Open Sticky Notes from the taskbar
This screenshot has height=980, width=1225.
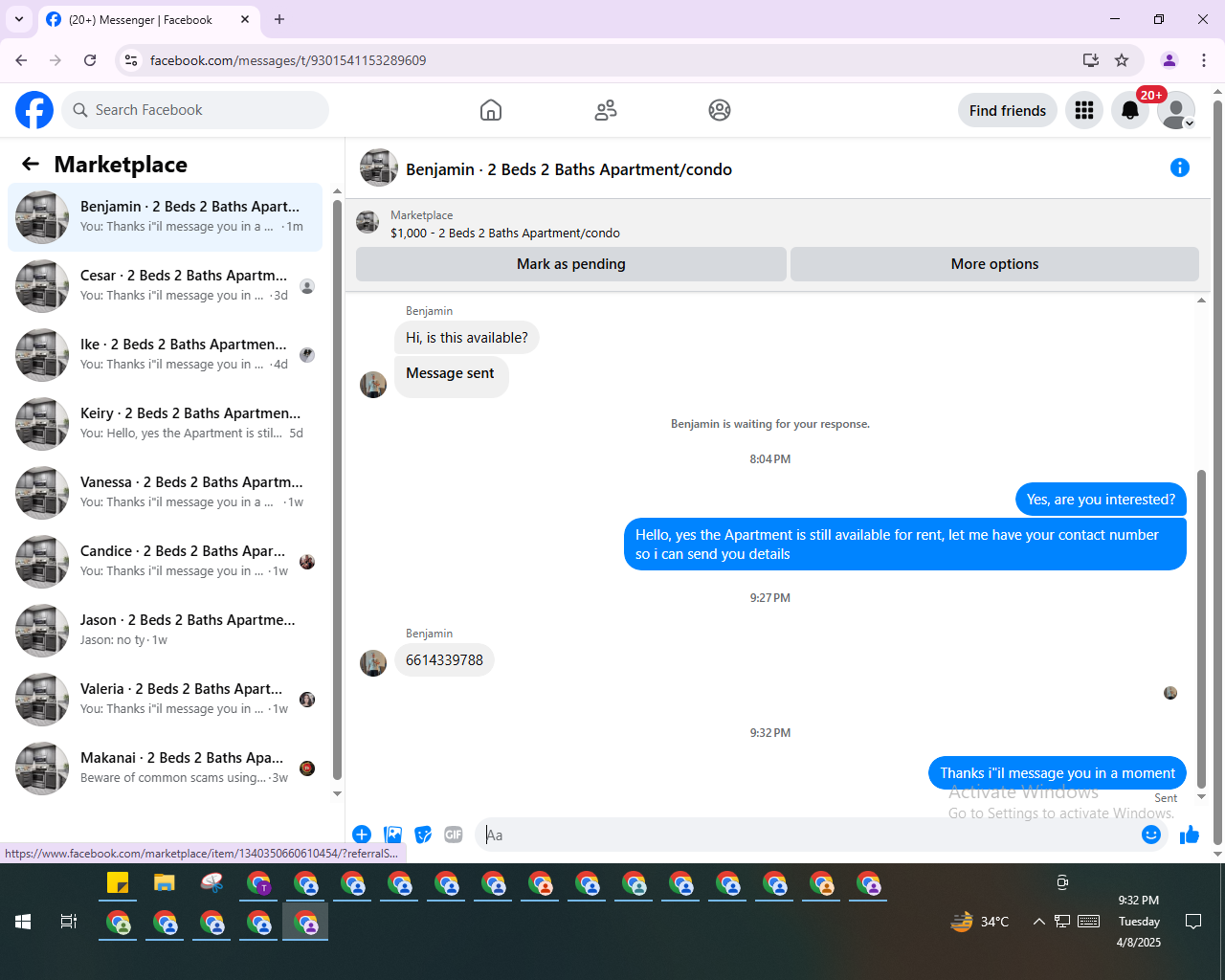coord(118,883)
